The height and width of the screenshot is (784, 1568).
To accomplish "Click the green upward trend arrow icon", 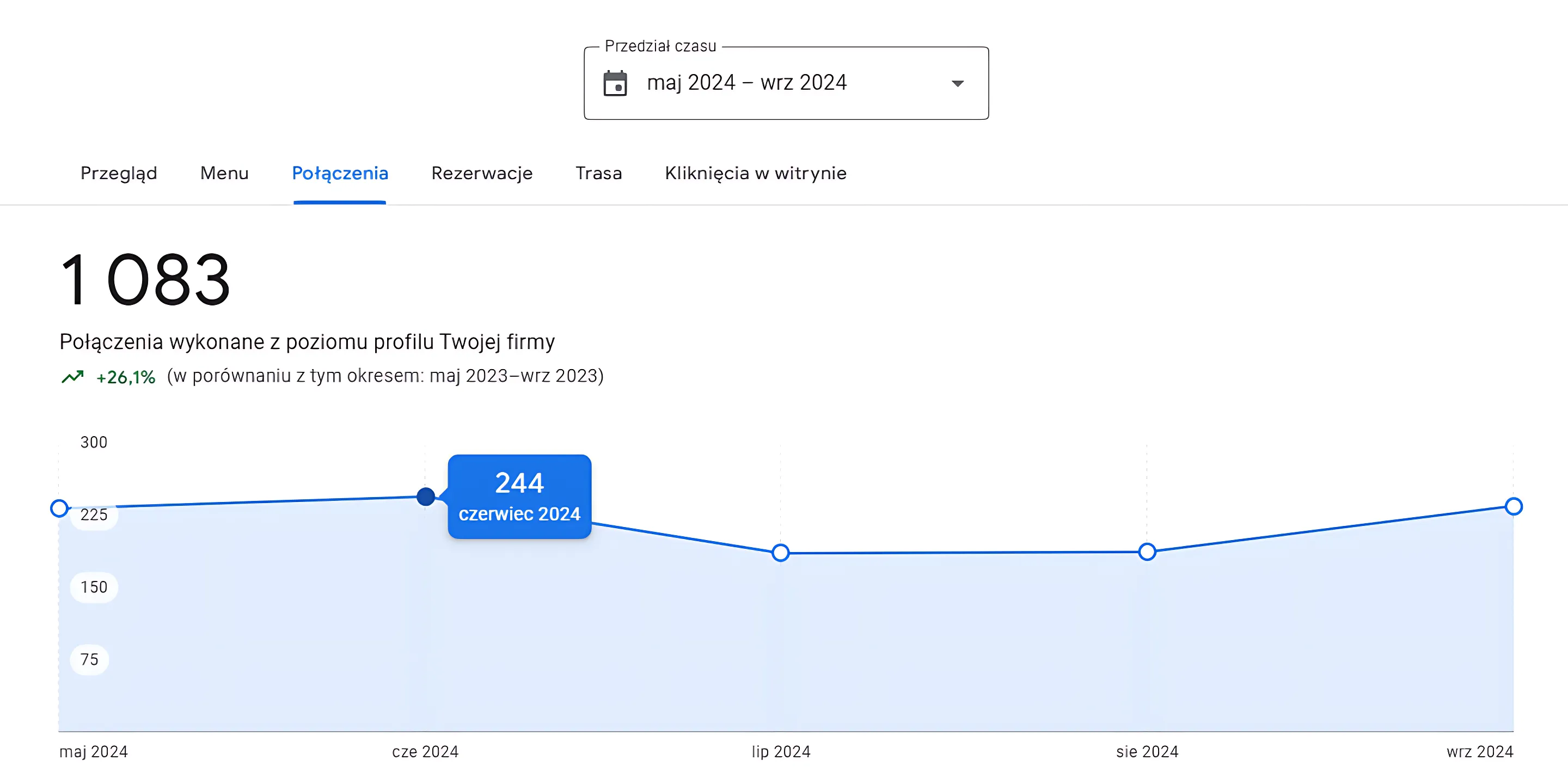I will pyautogui.click(x=72, y=377).
